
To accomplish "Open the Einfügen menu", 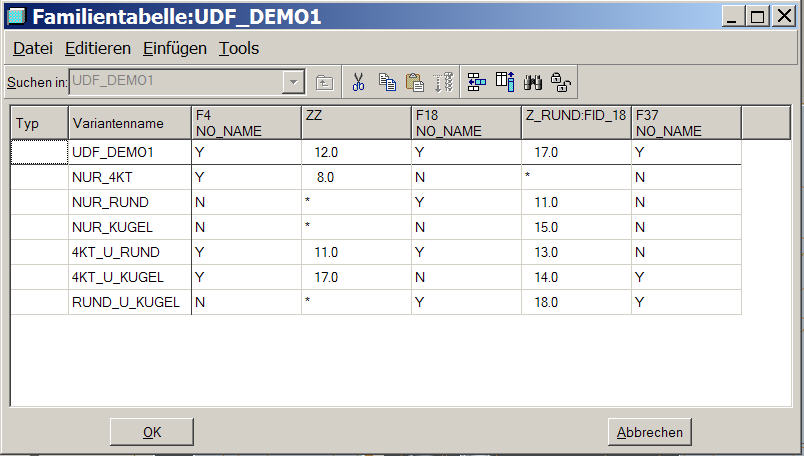I will coord(175,48).
